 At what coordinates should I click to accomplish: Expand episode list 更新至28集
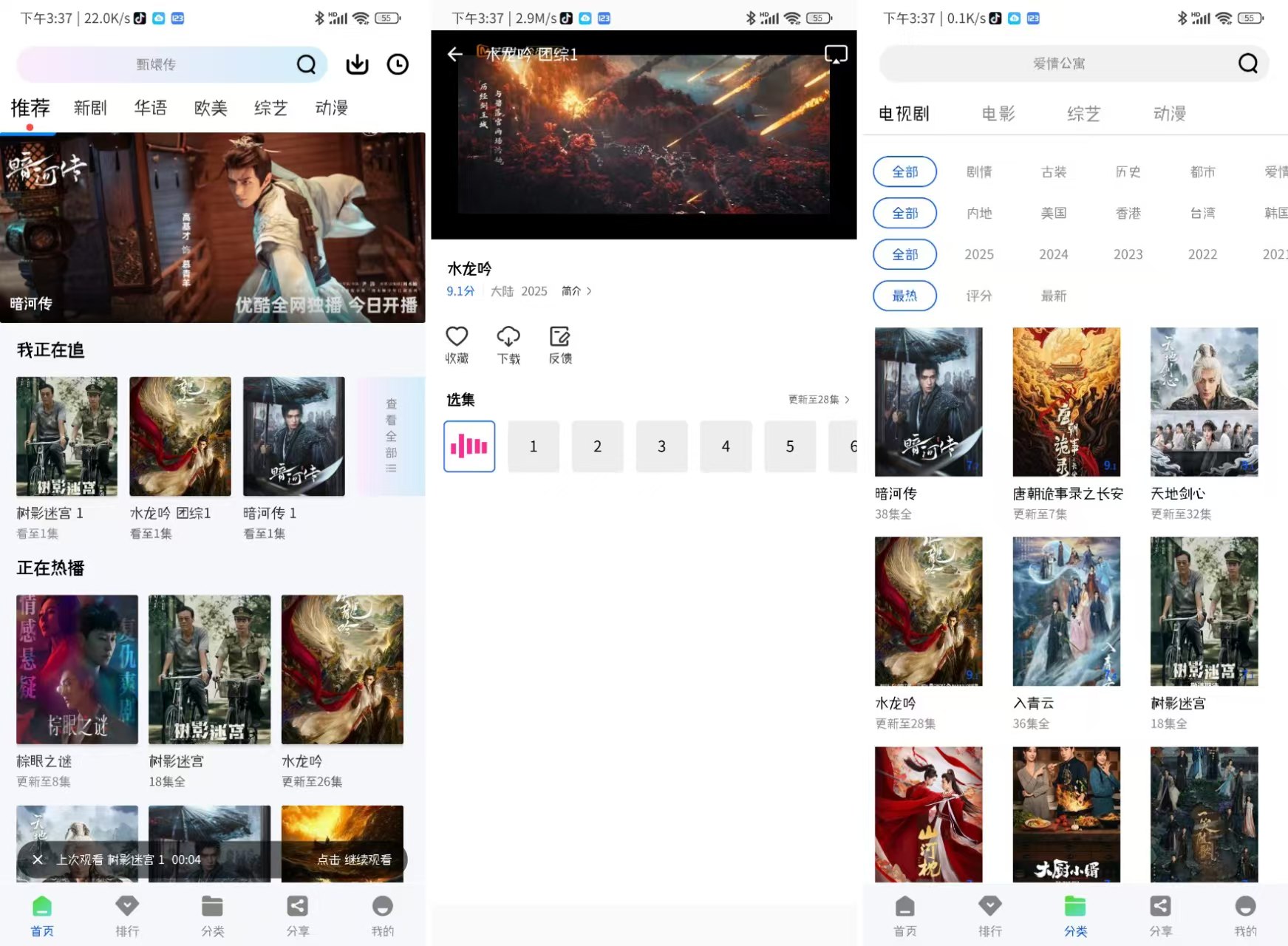coord(819,400)
